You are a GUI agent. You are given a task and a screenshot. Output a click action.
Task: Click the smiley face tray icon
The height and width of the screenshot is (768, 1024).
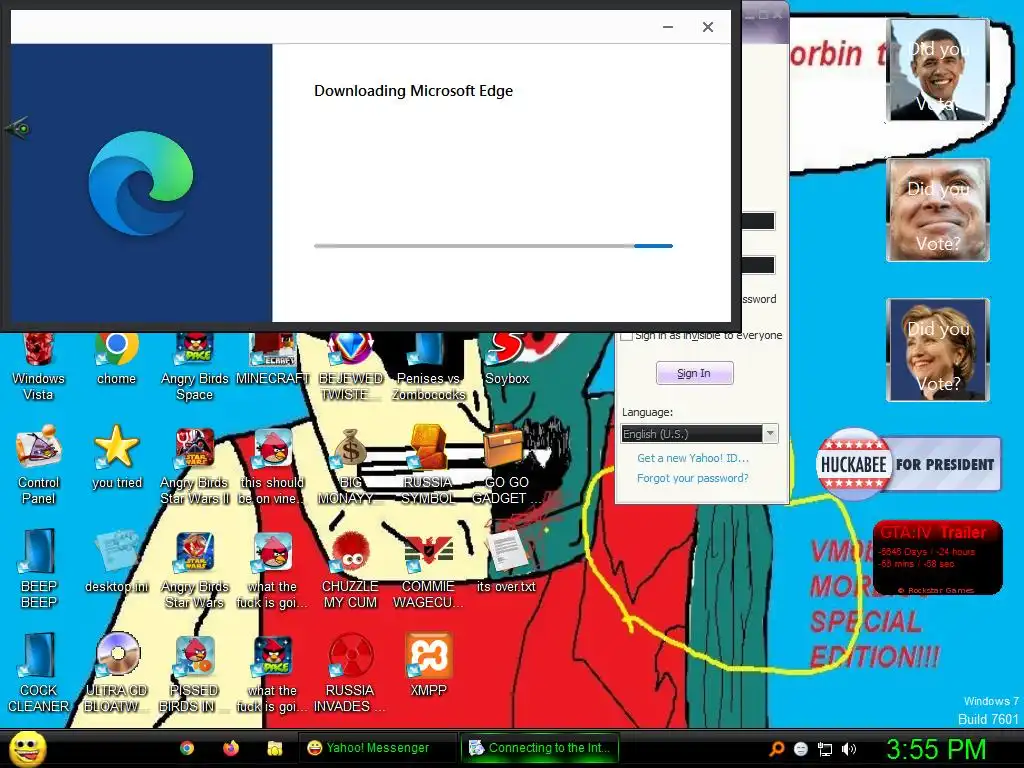[x=801, y=749]
